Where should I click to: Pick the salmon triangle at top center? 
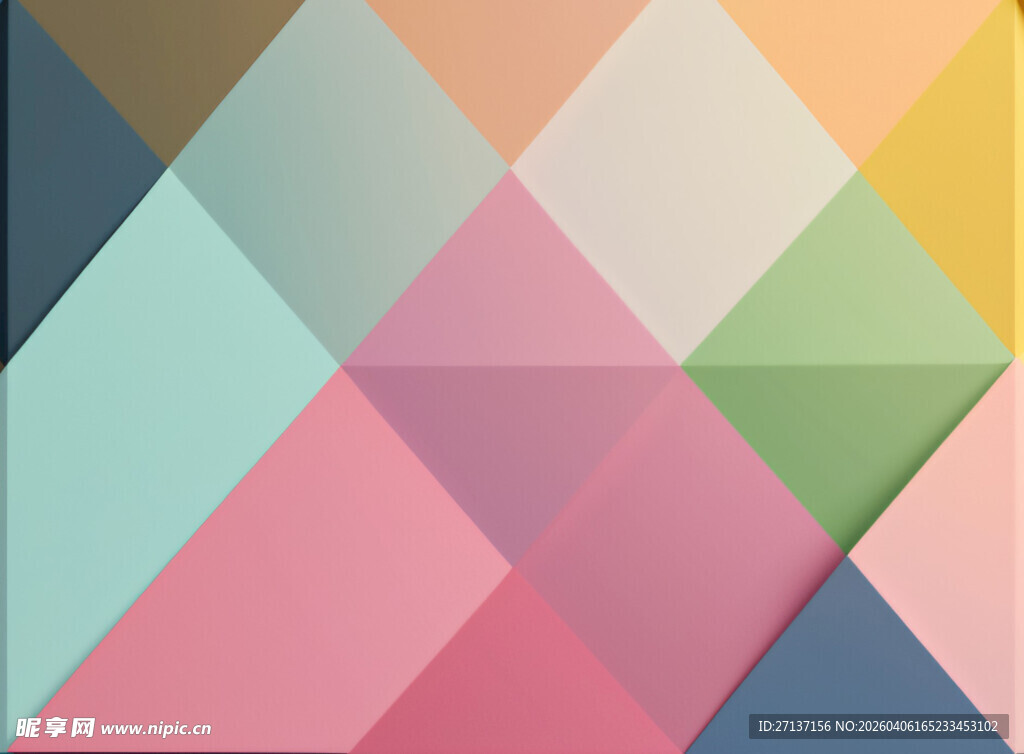pos(510,60)
